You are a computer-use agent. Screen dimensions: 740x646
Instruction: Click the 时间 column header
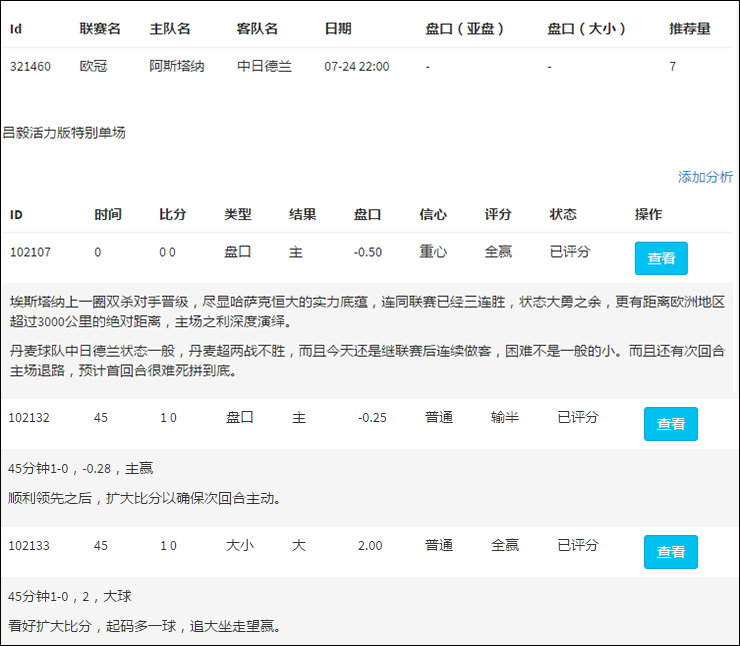[108, 215]
